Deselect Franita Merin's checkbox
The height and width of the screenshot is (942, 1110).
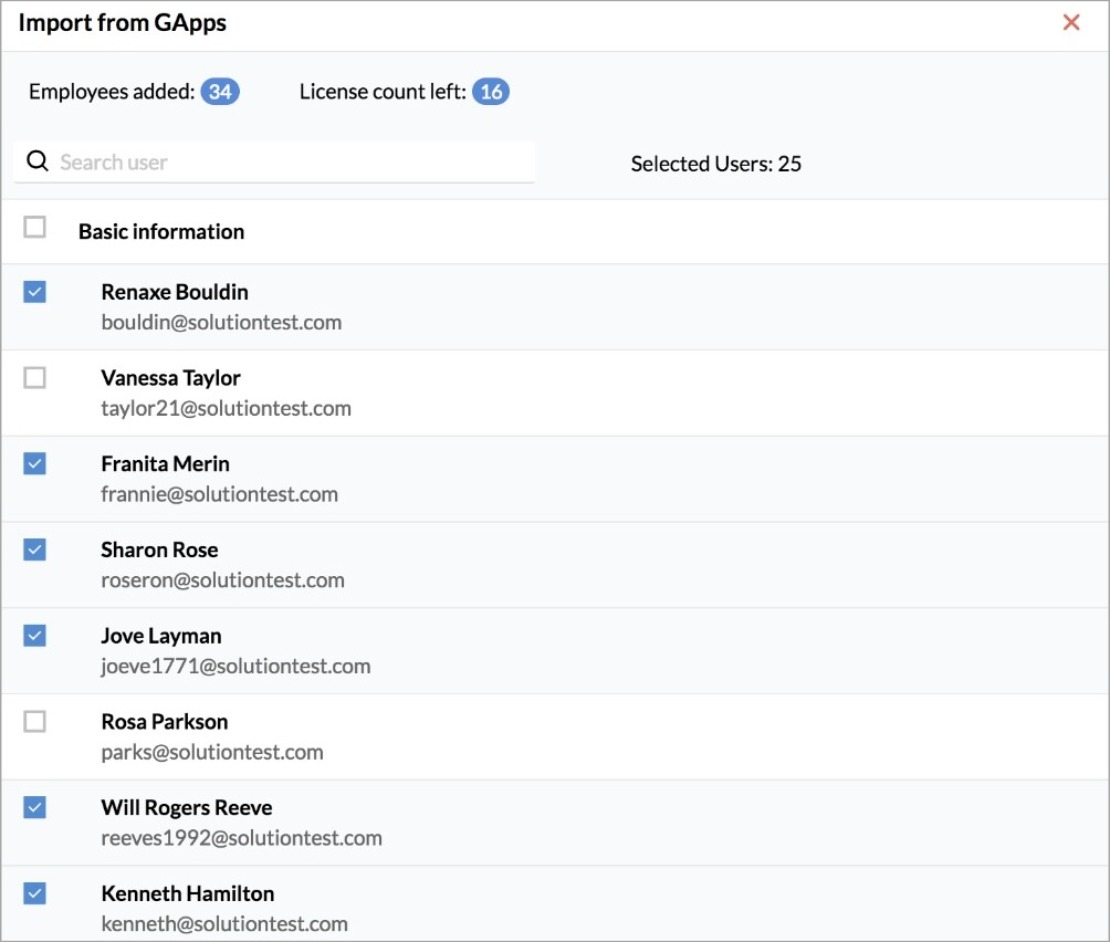35,464
